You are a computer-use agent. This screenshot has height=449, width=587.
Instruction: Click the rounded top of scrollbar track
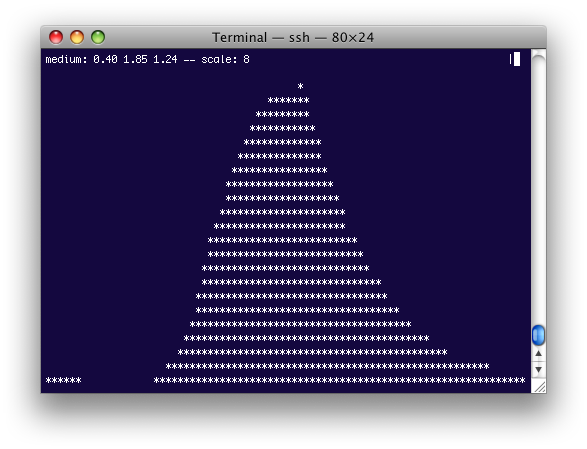click(538, 57)
